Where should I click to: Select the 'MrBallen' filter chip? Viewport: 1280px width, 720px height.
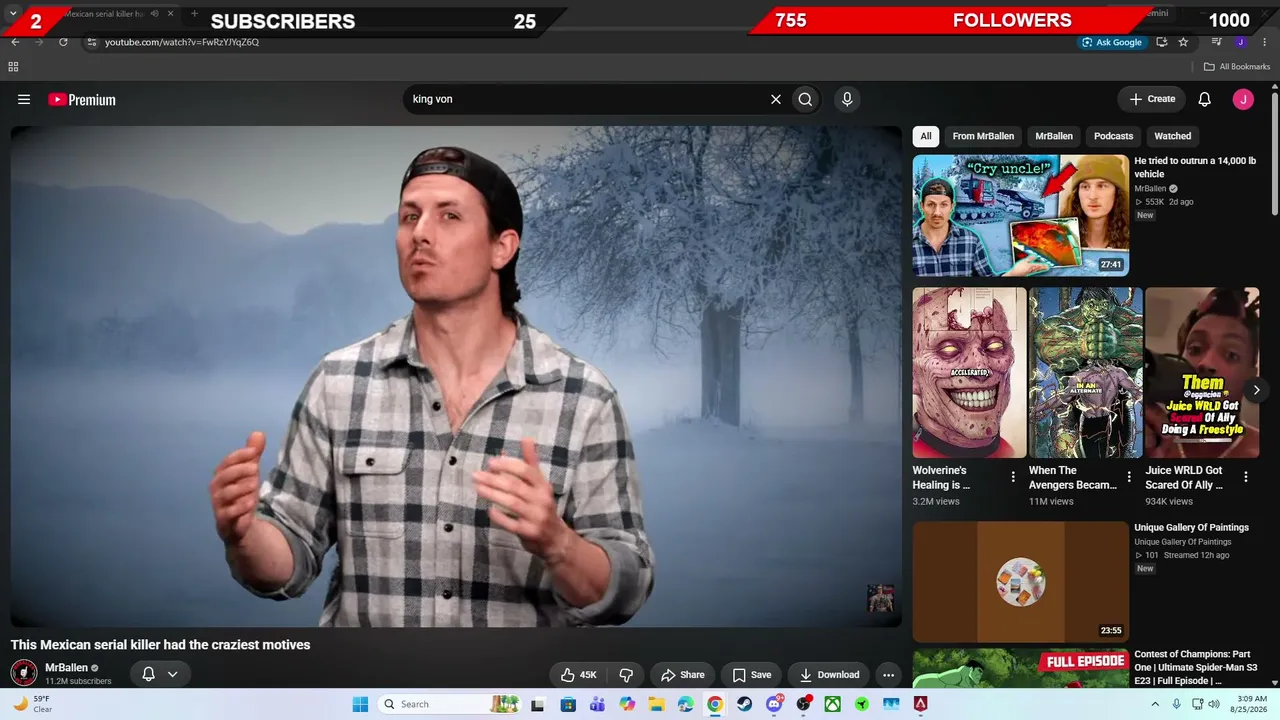pos(1054,136)
